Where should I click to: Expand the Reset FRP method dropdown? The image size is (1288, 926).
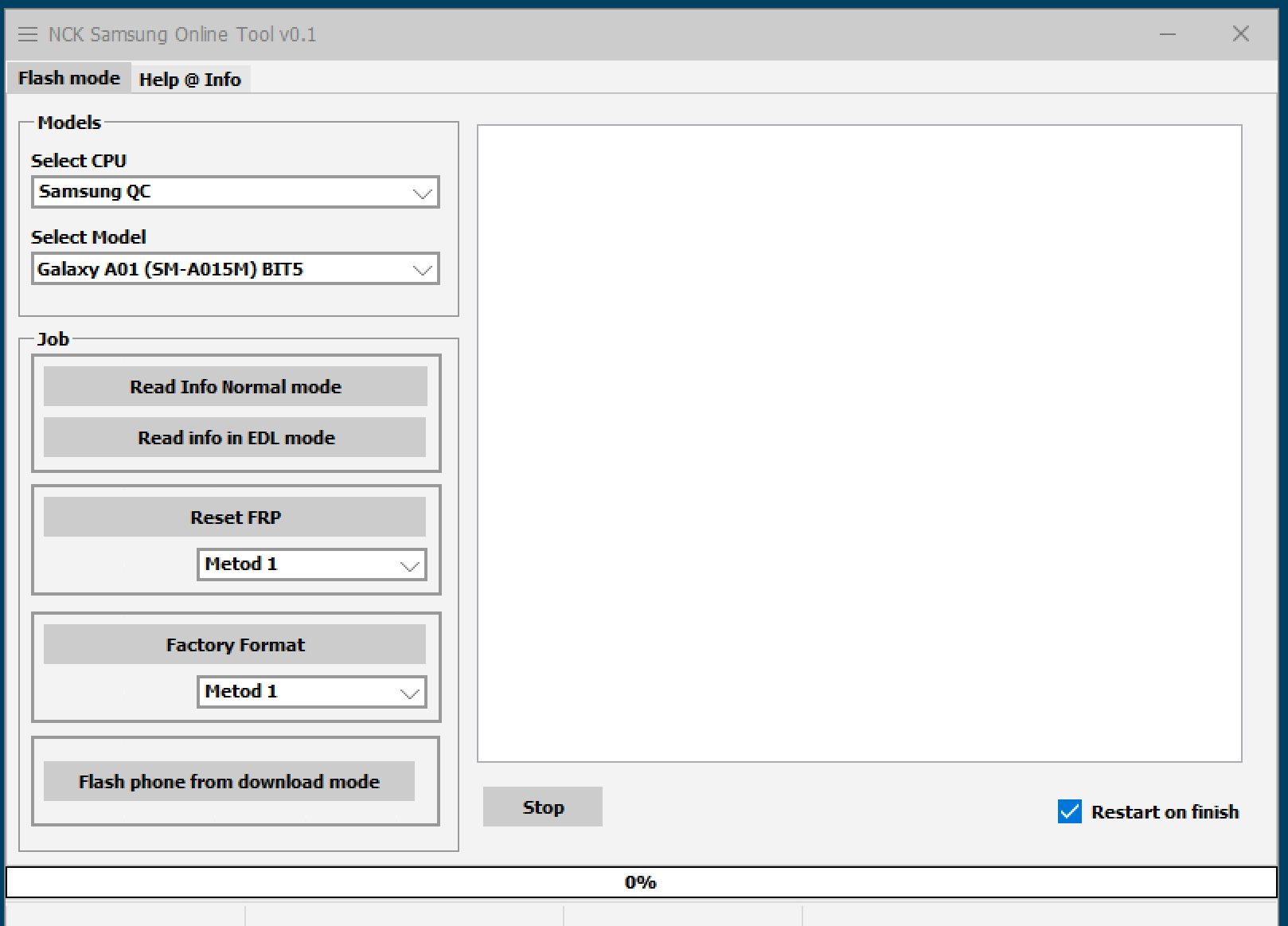312,565
